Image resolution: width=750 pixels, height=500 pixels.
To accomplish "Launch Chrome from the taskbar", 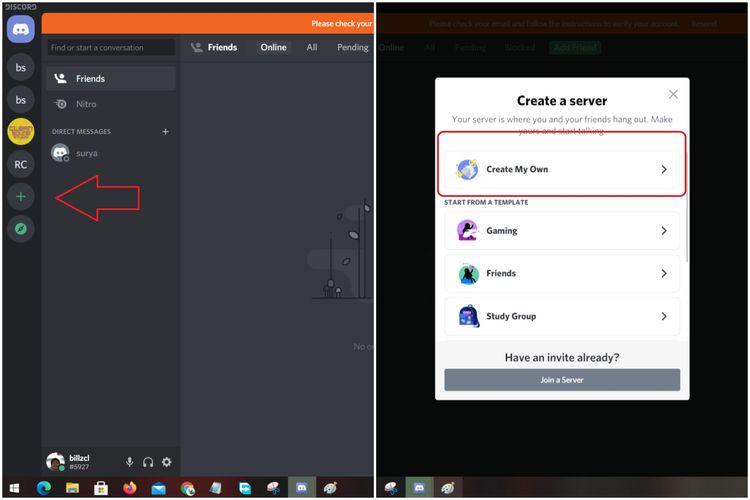I will click(x=188, y=488).
